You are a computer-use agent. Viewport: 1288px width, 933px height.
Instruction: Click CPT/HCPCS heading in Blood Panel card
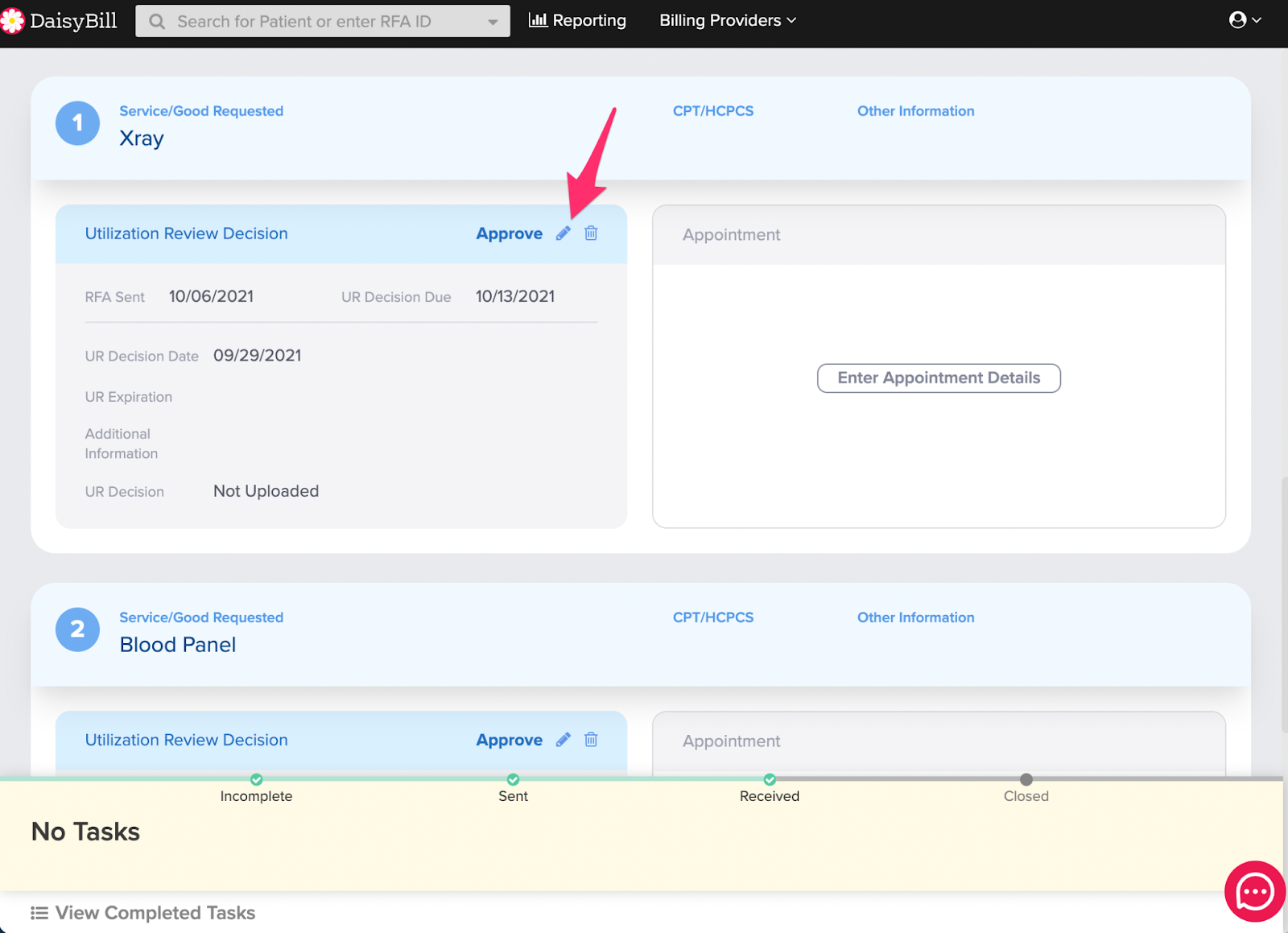pos(713,617)
